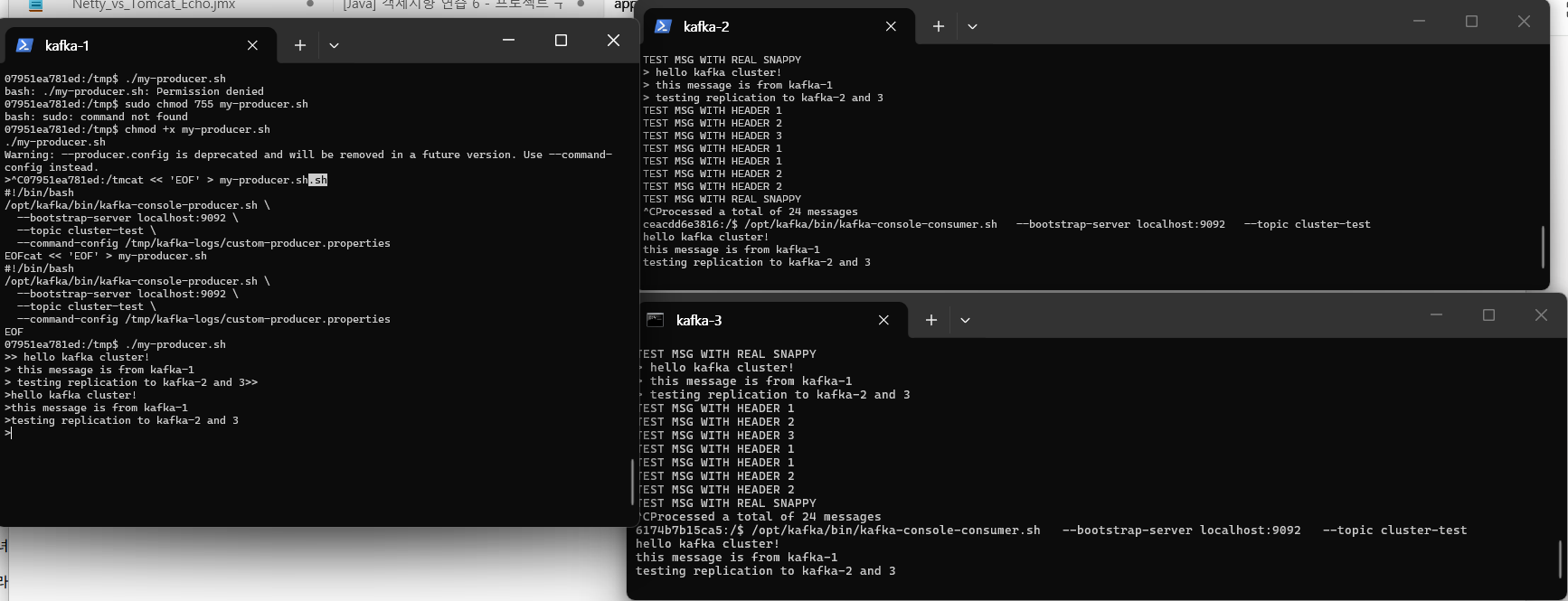
Task: Maximize the kafka-2 terminal window
Action: point(1471,21)
